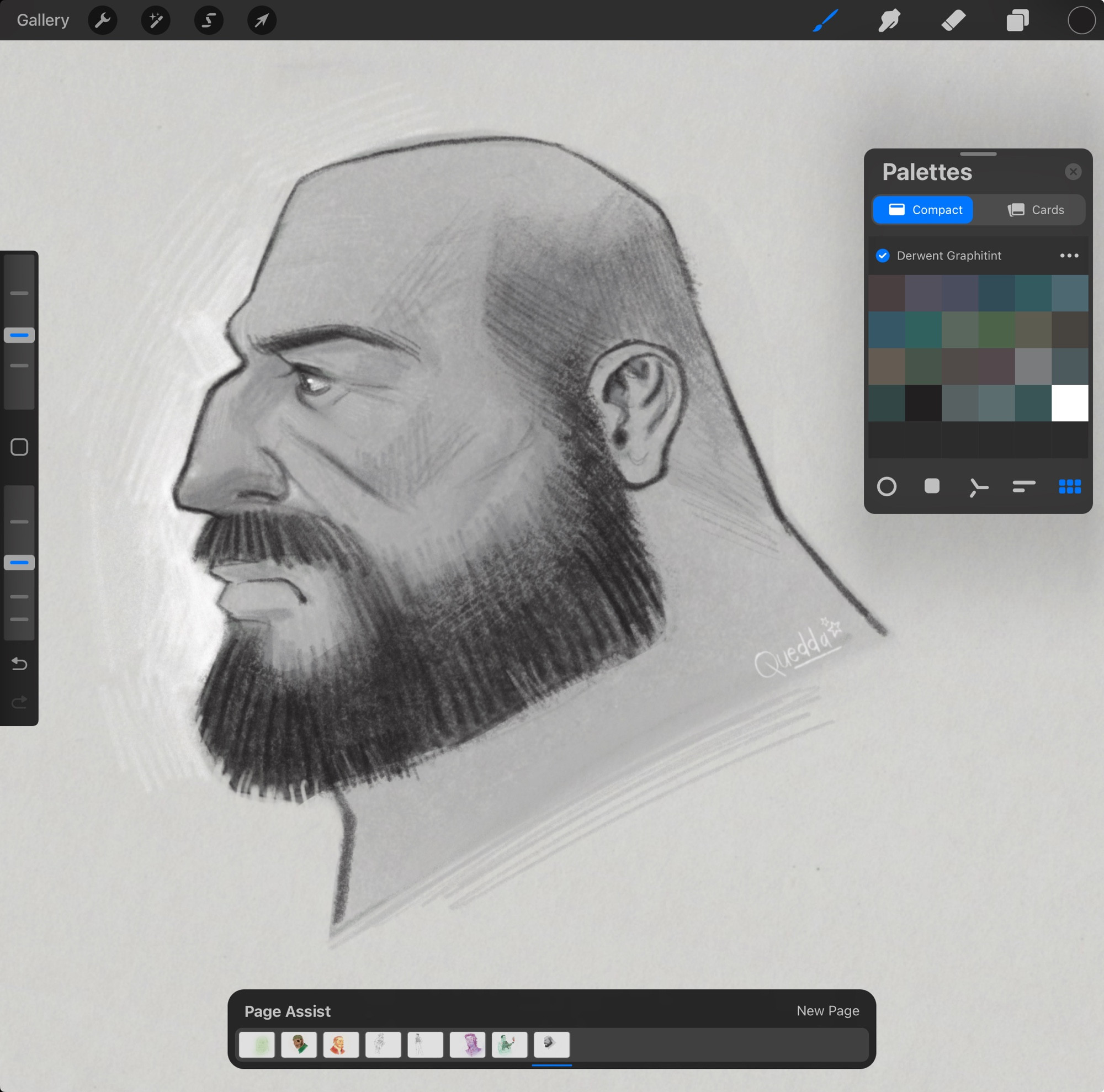
Task: Close the Palettes panel
Action: (x=1073, y=172)
